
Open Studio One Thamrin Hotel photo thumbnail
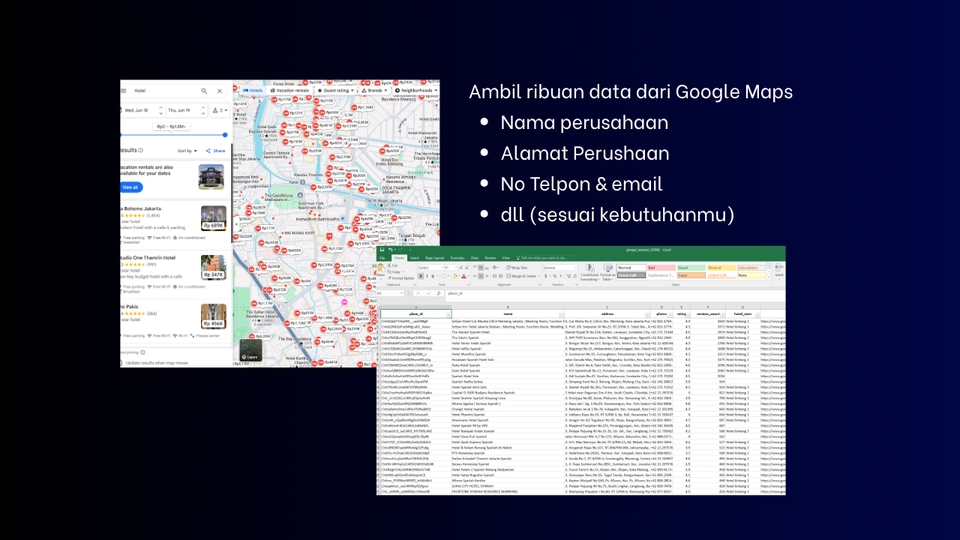[x=213, y=268]
